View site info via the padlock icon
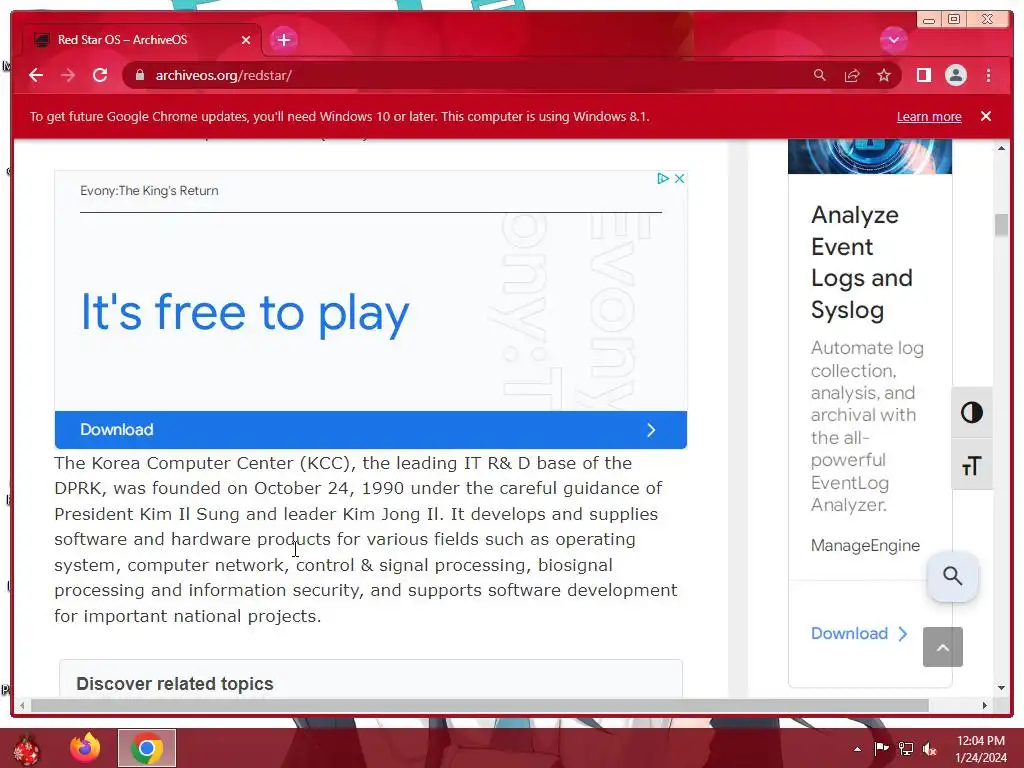1024x768 pixels. pyautogui.click(x=139, y=76)
